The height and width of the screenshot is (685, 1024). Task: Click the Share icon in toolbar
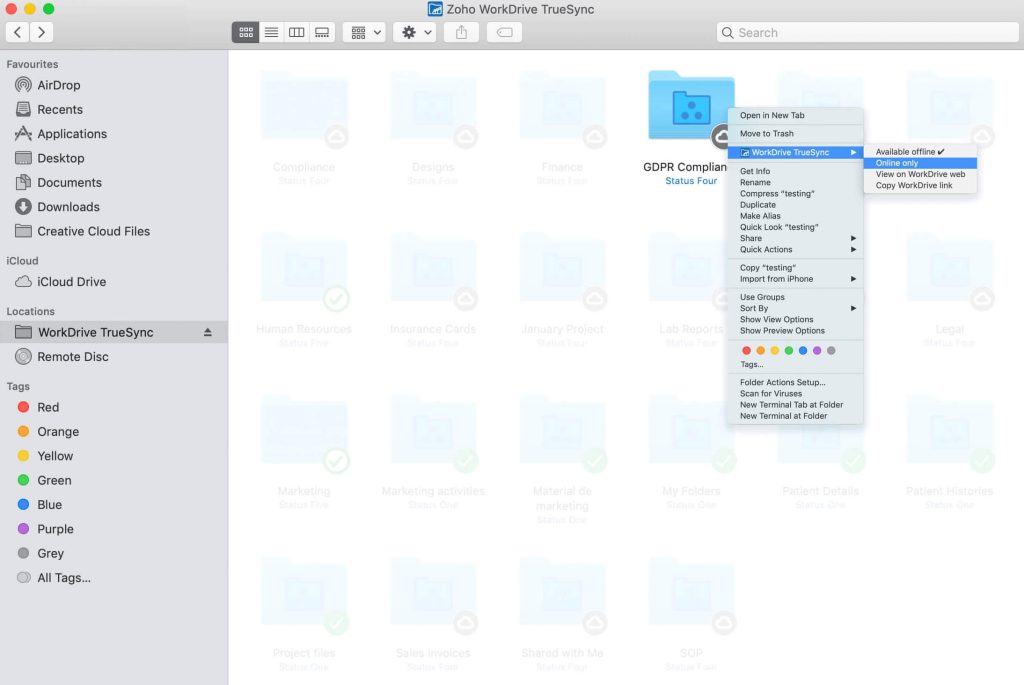tap(461, 33)
